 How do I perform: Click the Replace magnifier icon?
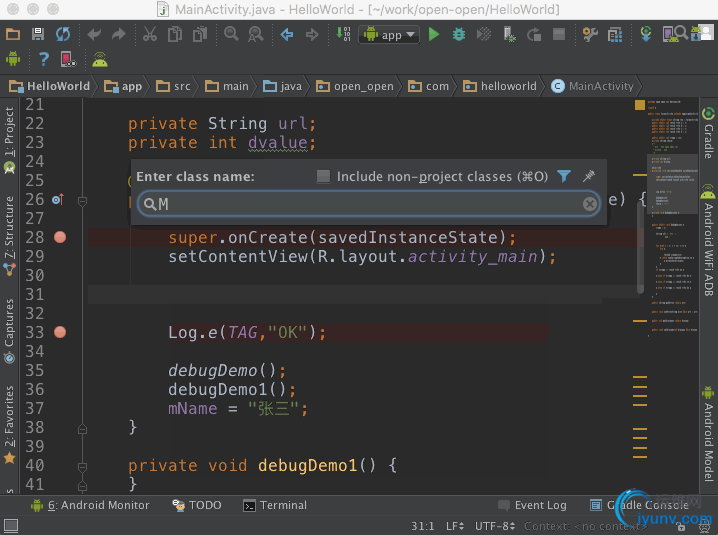pyautogui.click(x=256, y=34)
